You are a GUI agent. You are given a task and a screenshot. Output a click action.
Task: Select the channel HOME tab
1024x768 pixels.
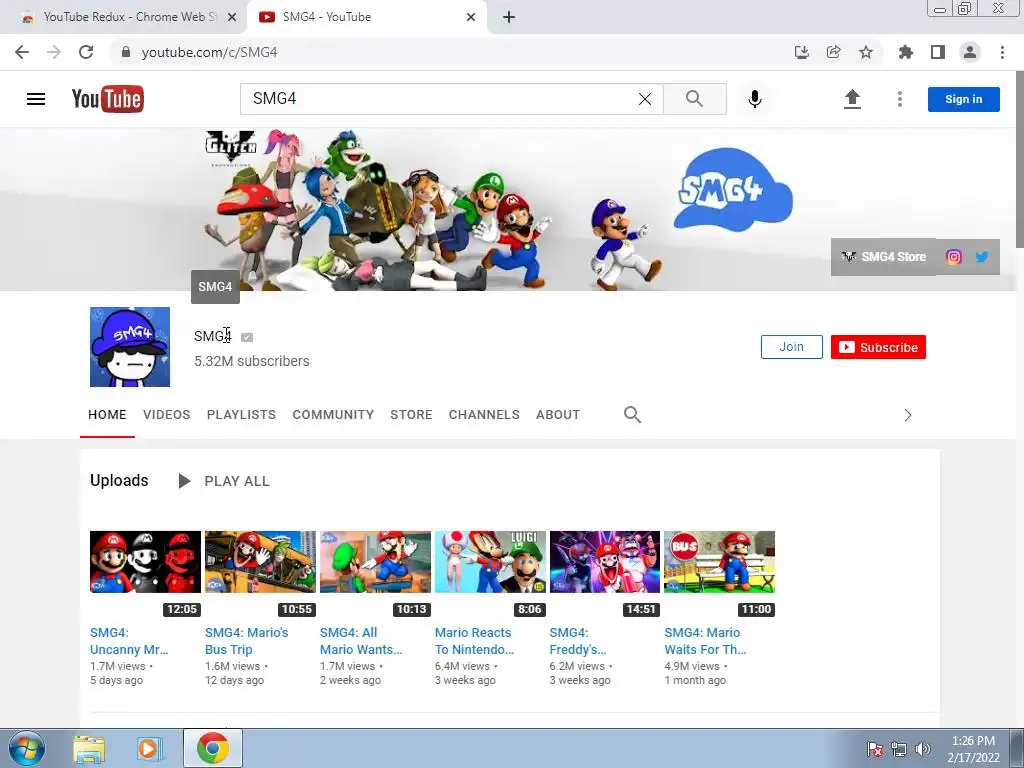point(107,415)
